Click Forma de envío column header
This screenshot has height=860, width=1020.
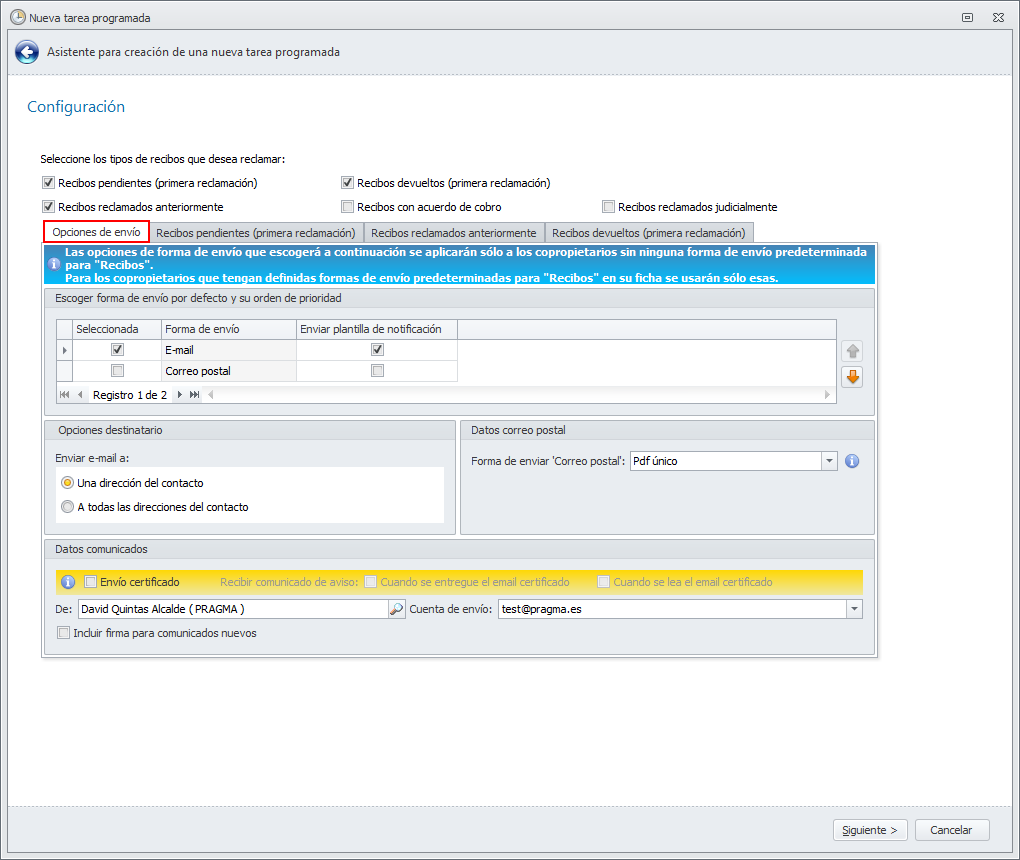(x=228, y=329)
